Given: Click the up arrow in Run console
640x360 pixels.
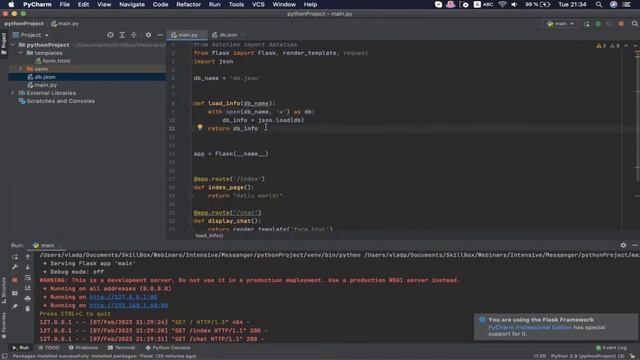Looking at the screenshot, I should pyautogui.click(x=28, y=257).
